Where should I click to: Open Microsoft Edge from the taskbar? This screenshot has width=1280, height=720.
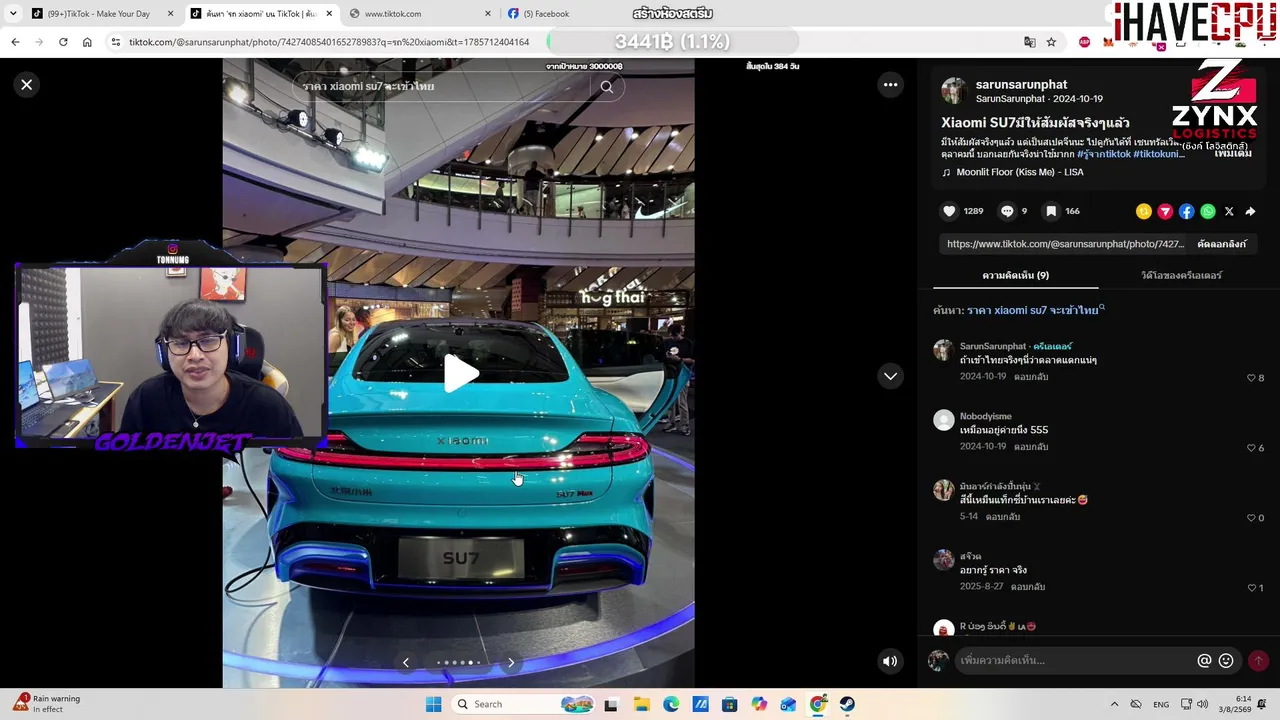[671, 704]
